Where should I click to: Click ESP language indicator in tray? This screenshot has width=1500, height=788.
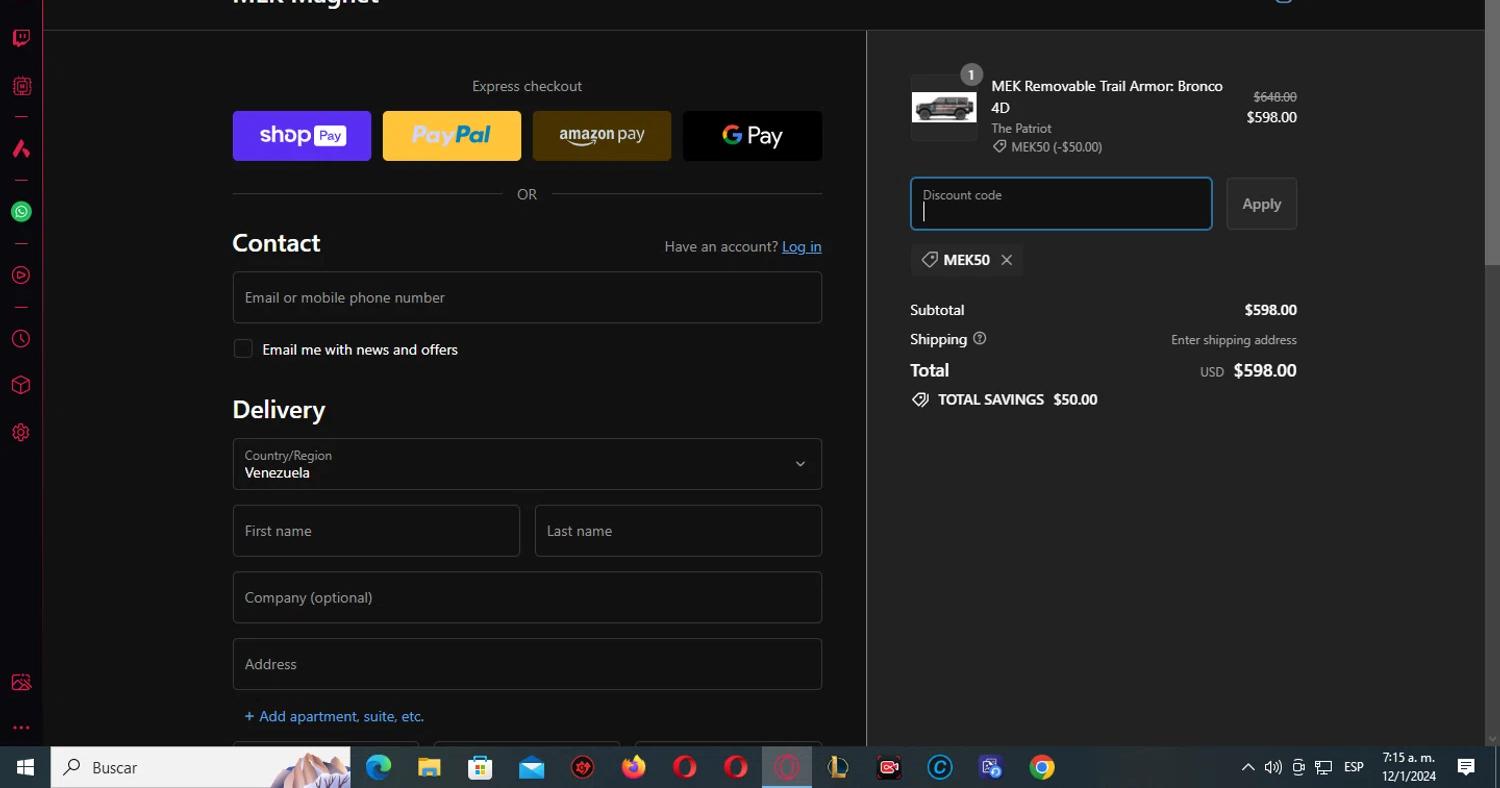(1354, 767)
